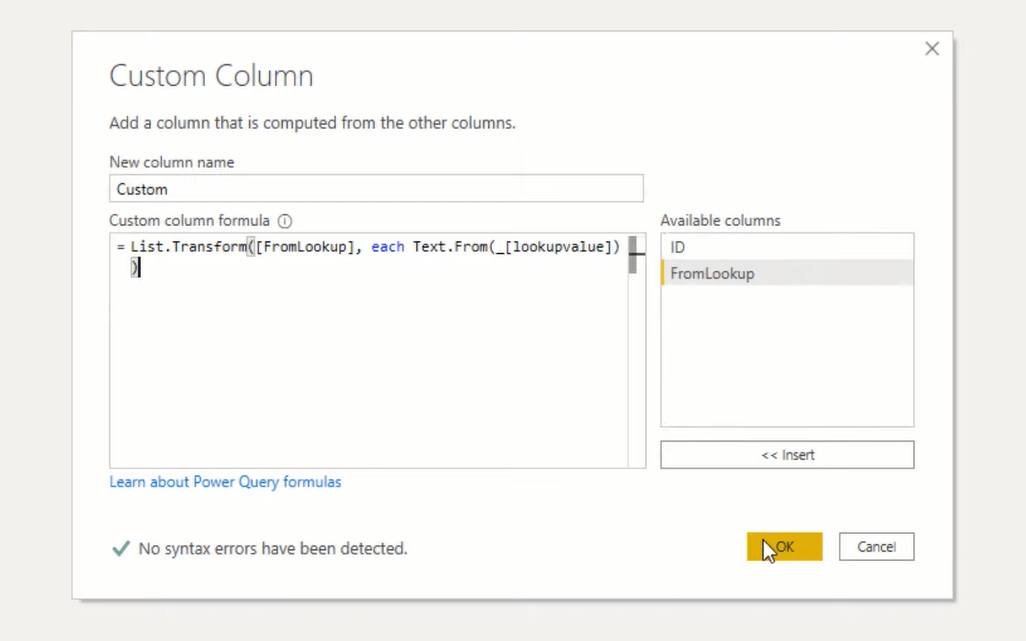The height and width of the screenshot is (641, 1026).
Task: Open the formula info icon
Action: click(285, 221)
